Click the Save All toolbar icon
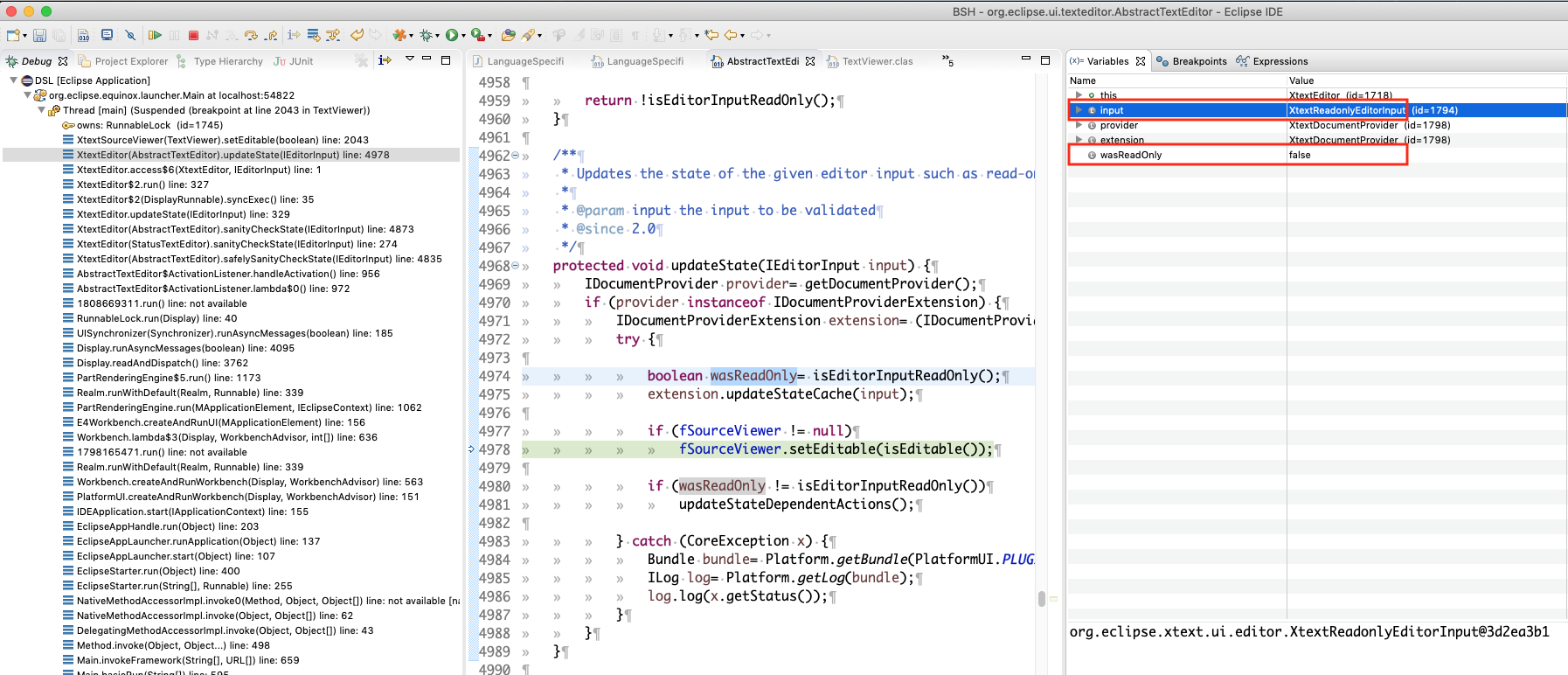Viewport: 1568px width, 675px height. (59, 35)
